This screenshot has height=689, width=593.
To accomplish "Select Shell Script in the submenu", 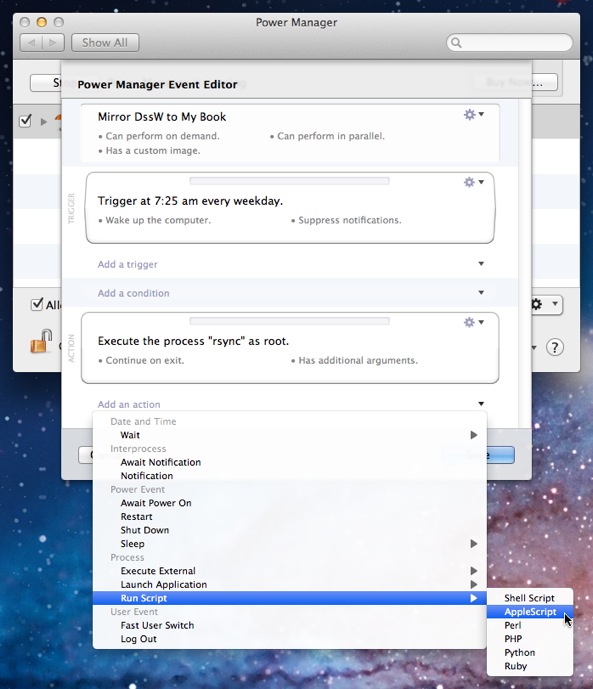I will [530, 598].
